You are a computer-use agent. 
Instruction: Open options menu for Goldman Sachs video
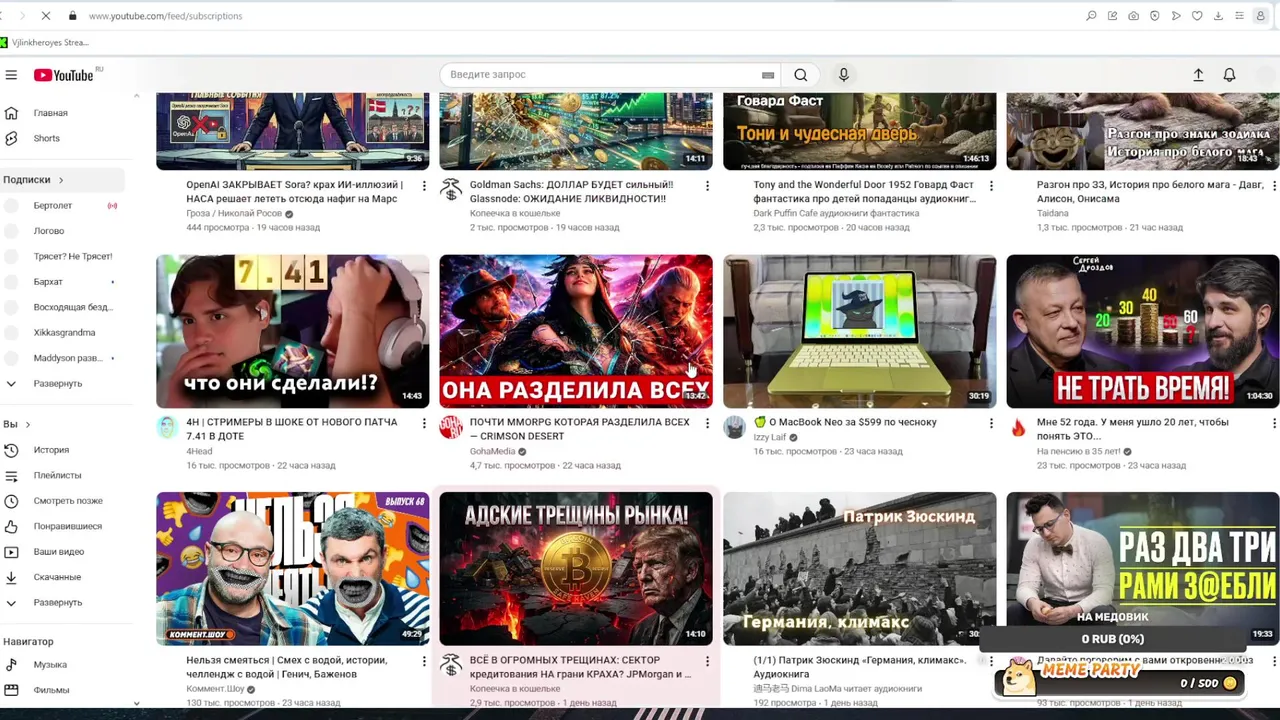pos(707,186)
